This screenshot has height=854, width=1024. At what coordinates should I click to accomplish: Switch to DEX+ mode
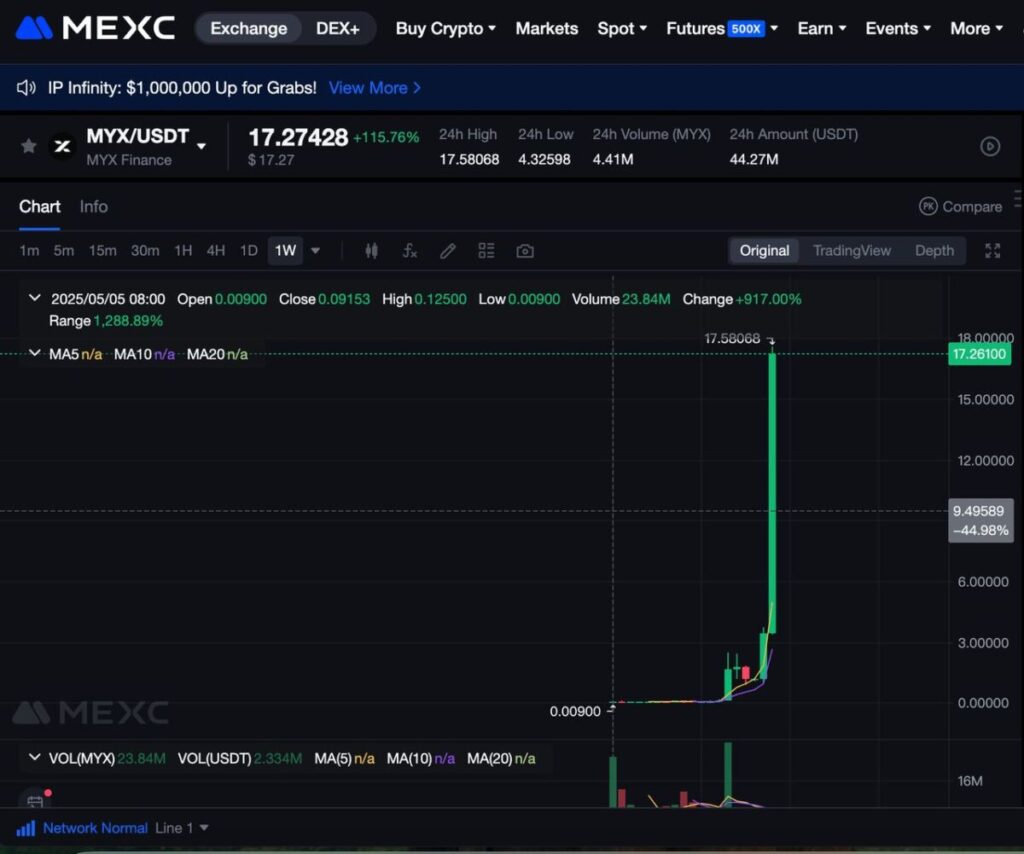coord(338,29)
